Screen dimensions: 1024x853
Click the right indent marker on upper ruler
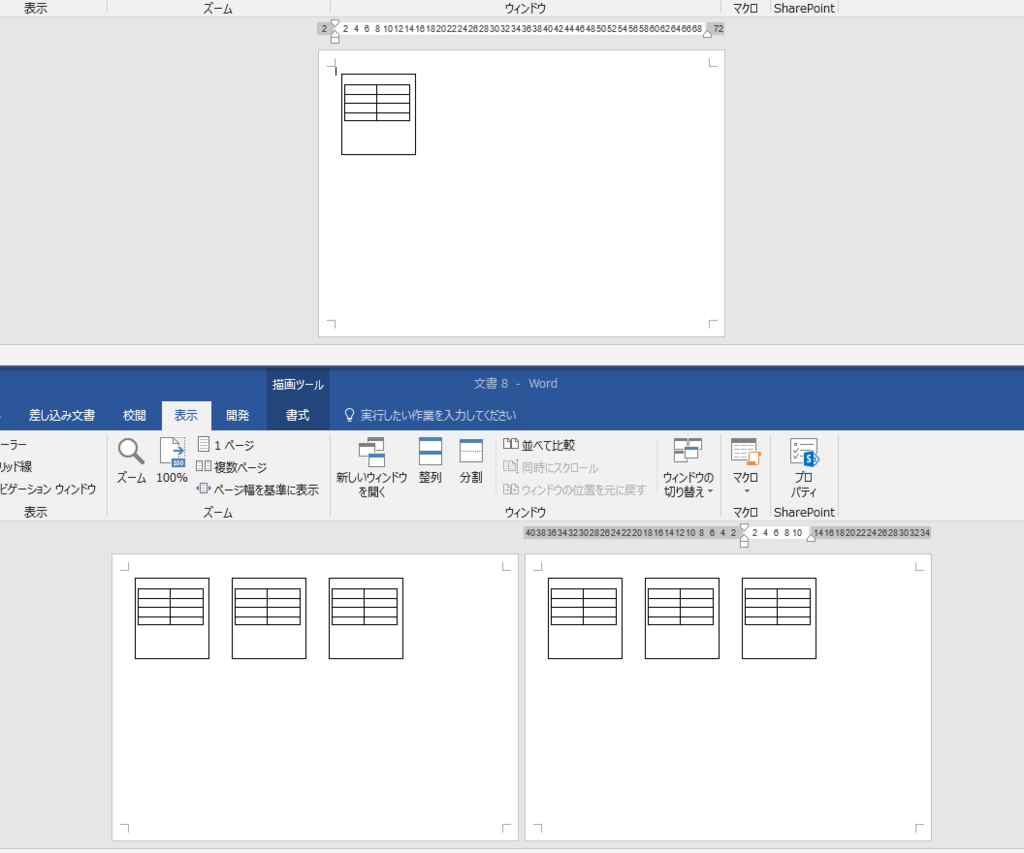[x=707, y=34]
